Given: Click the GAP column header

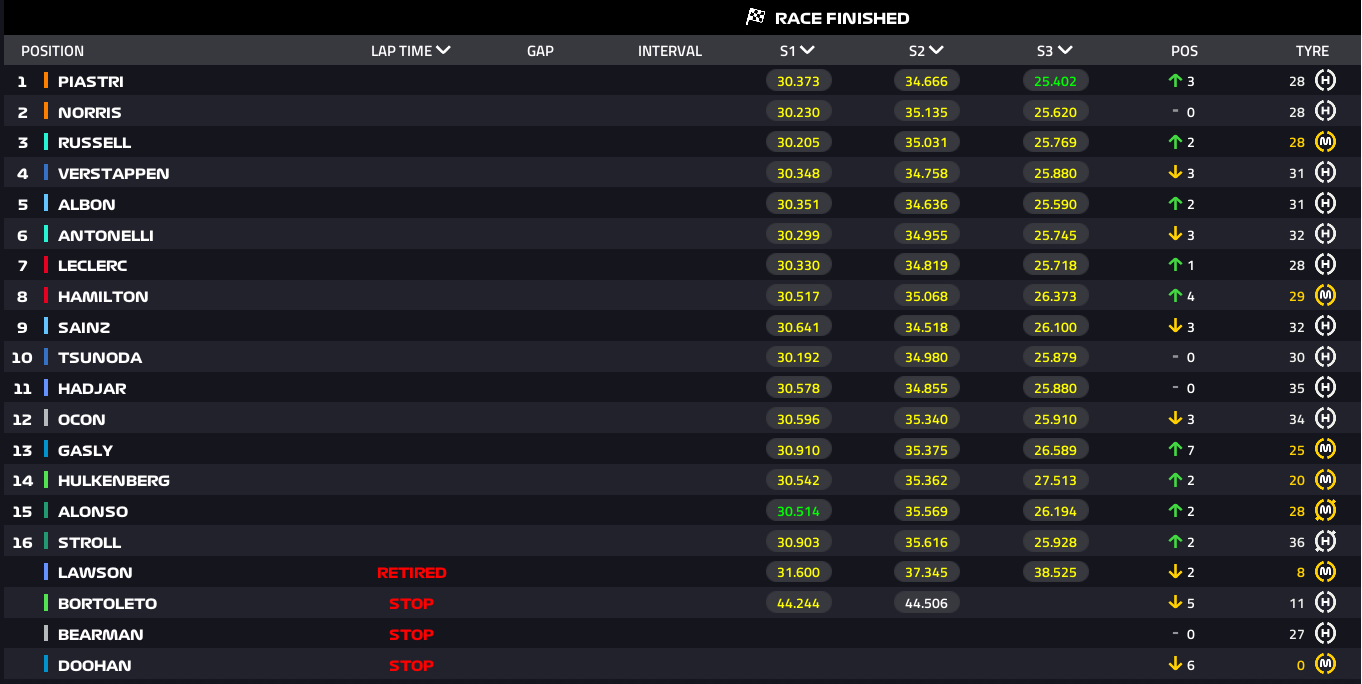Looking at the screenshot, I should click(x=540, y=51).
